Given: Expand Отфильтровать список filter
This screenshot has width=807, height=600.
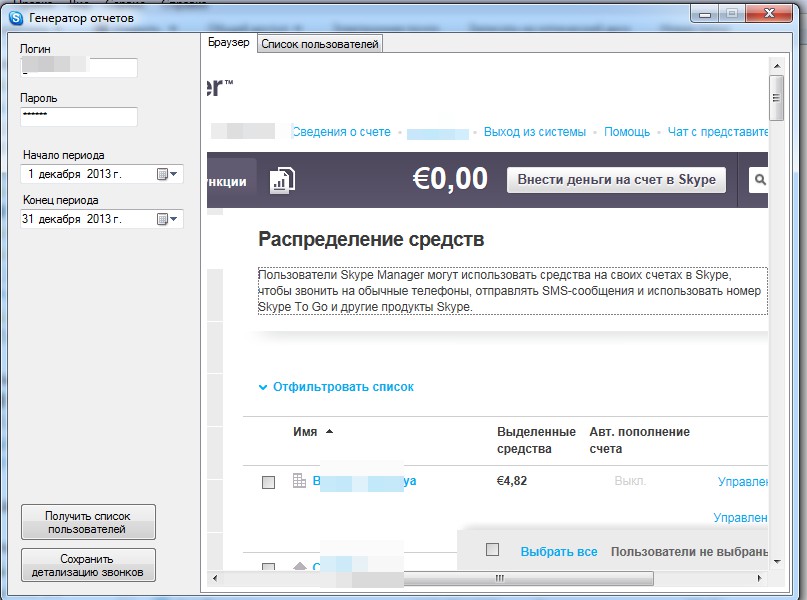Looking at the screenshot, I should click(336, 387).
